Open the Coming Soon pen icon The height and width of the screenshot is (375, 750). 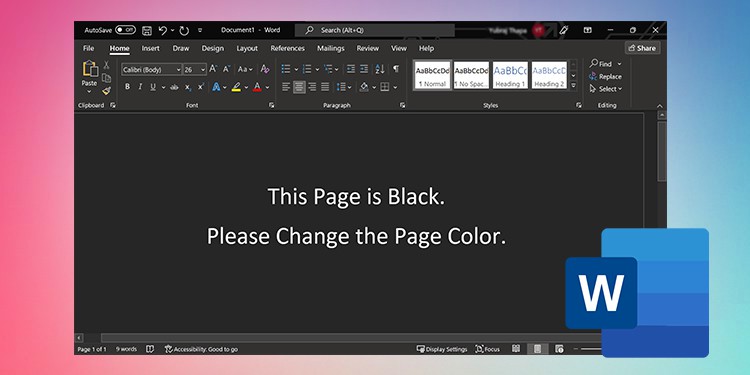564,30
